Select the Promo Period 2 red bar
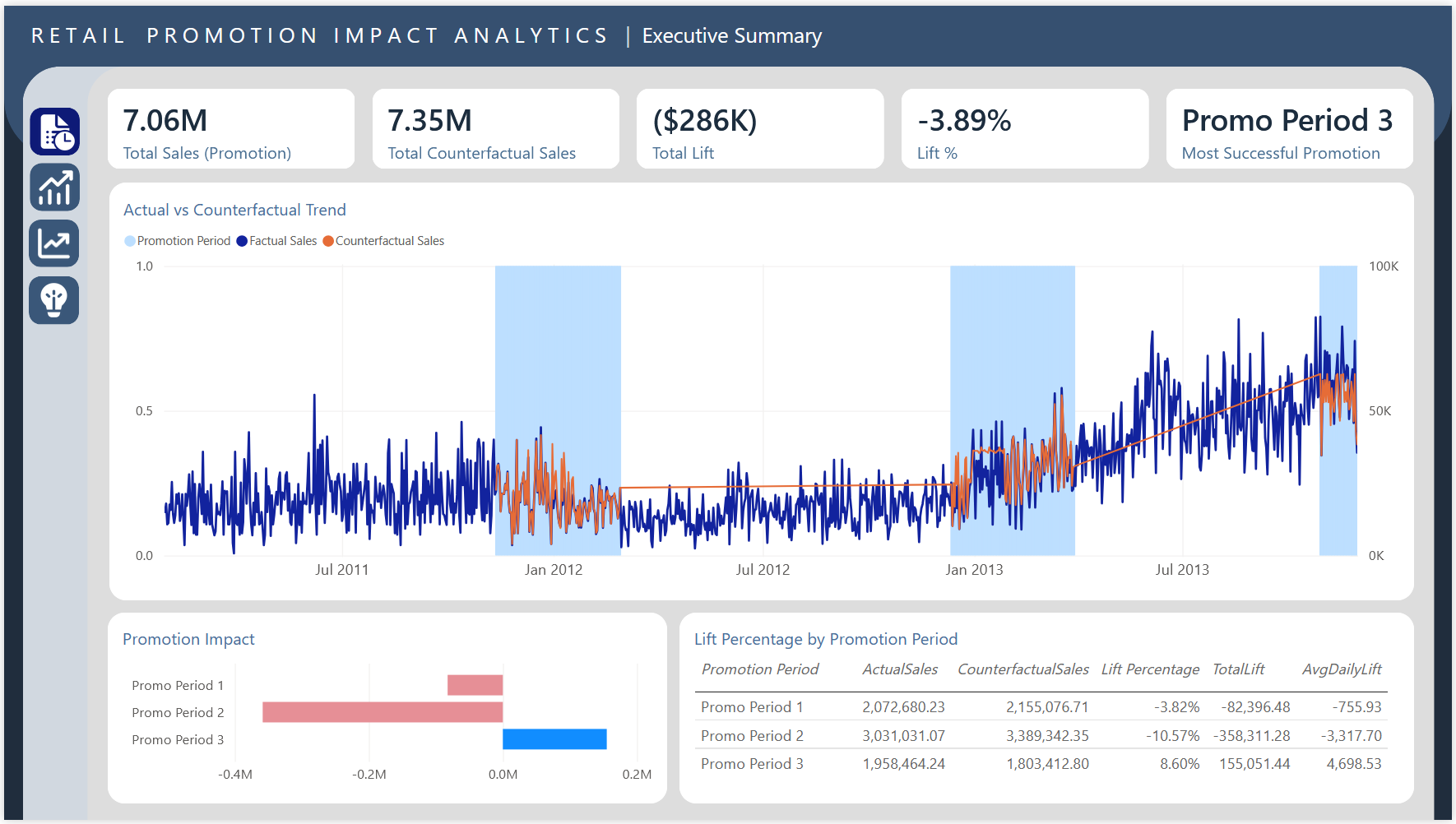This screenshot has width=1456, height=824. (383, 712)
